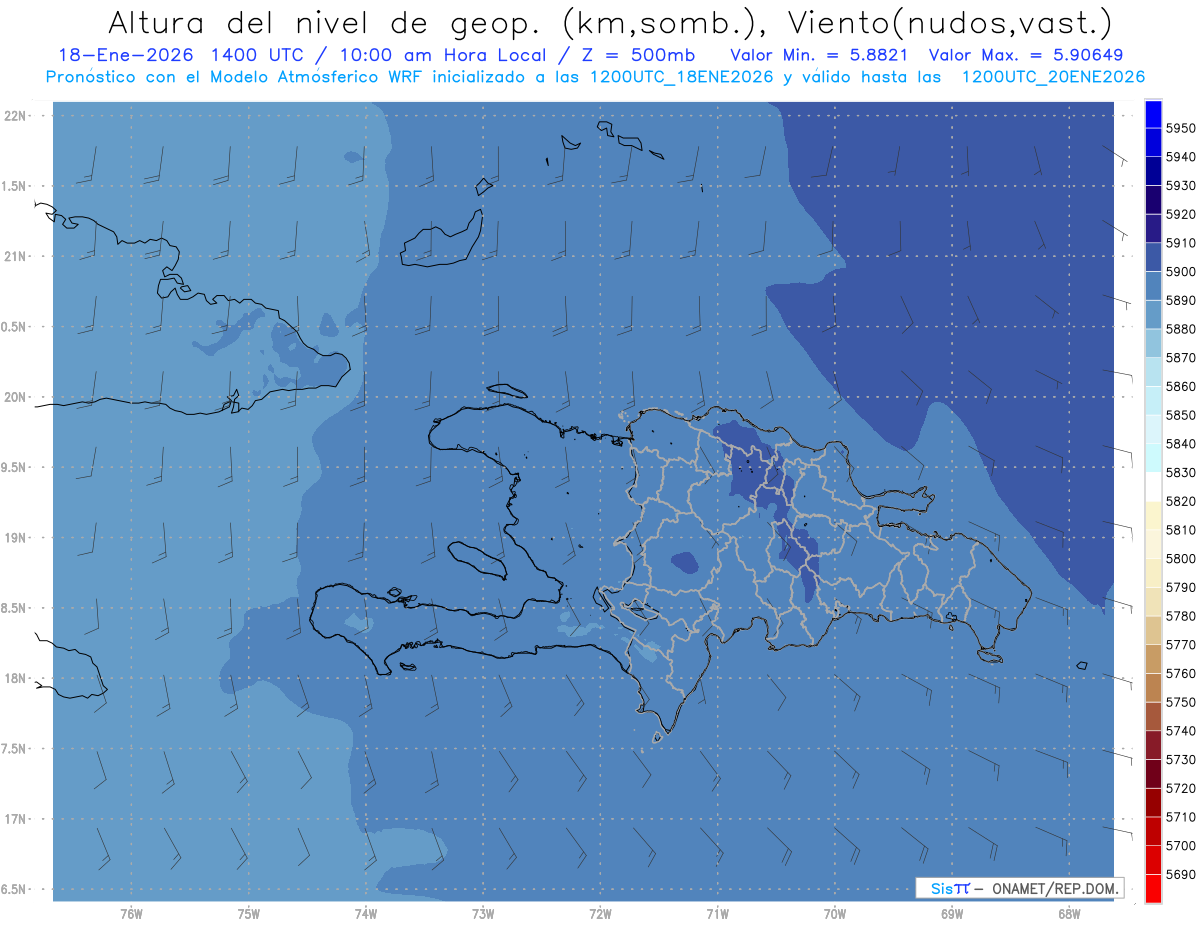Click the '5880' legend label
The width and height of the screenshot is (1200, 927).
1180,329
